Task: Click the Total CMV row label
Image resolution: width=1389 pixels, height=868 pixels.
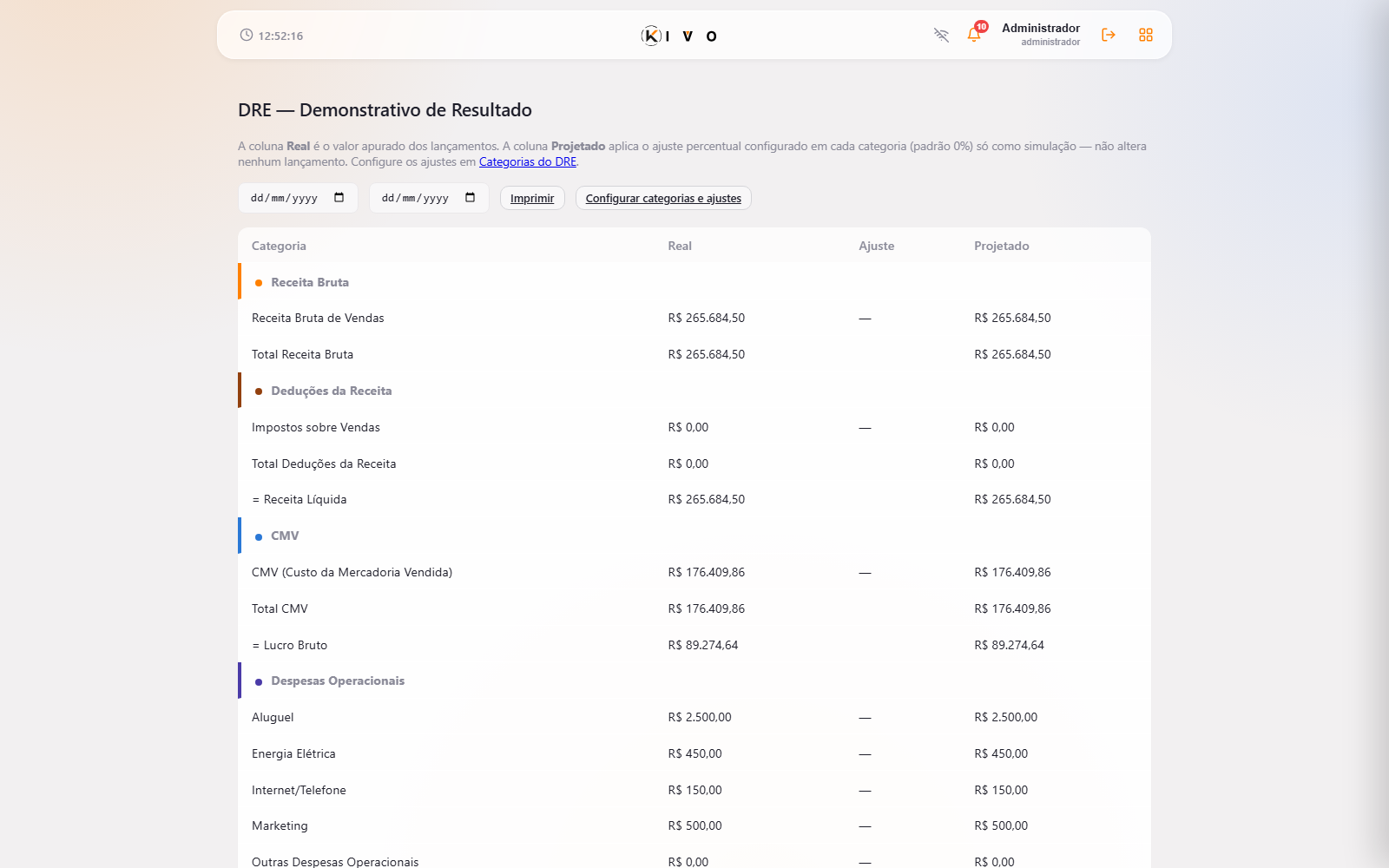Action: pos(280,608)
